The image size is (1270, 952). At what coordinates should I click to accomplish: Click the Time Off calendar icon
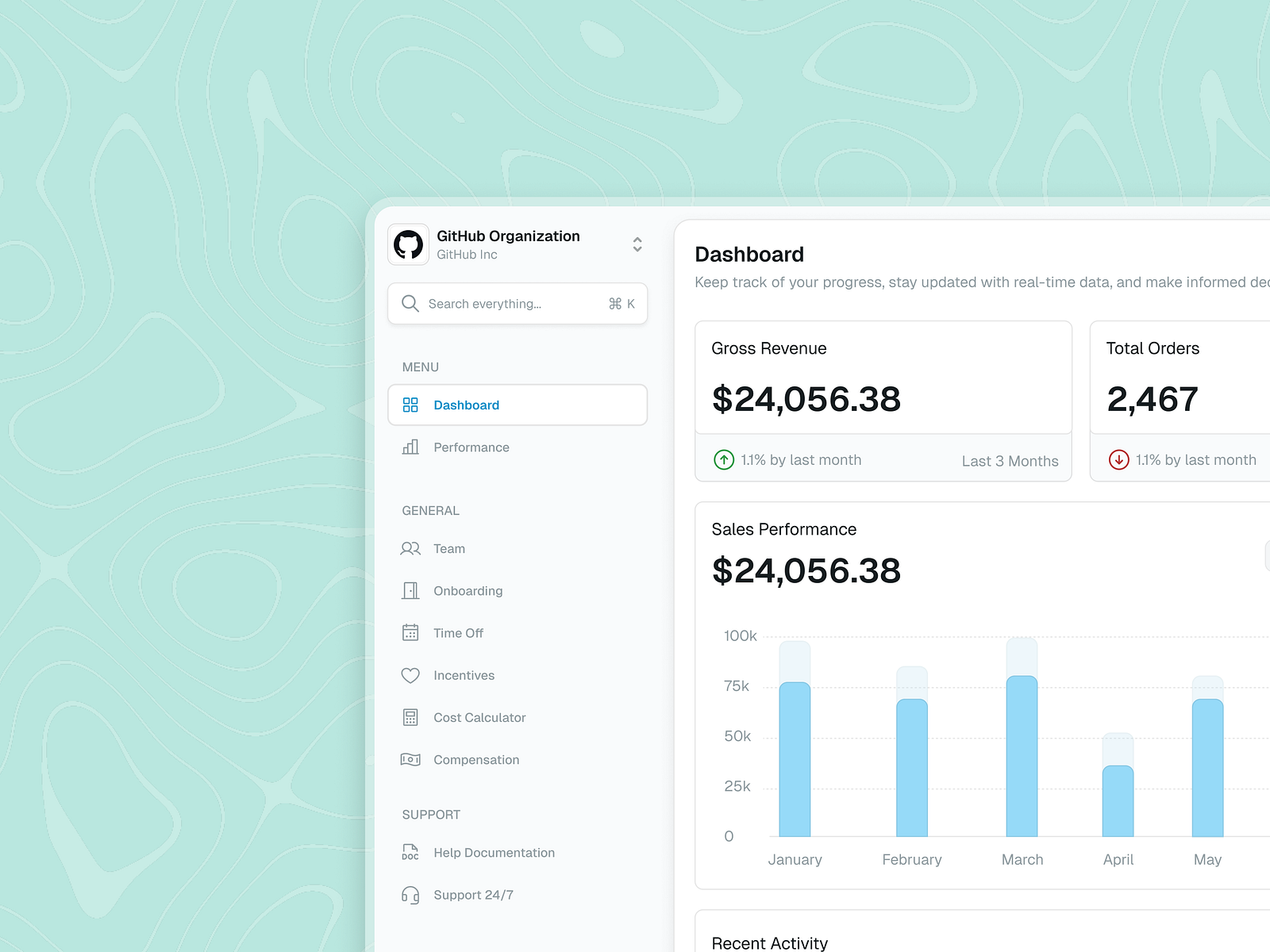click(410, 633)
